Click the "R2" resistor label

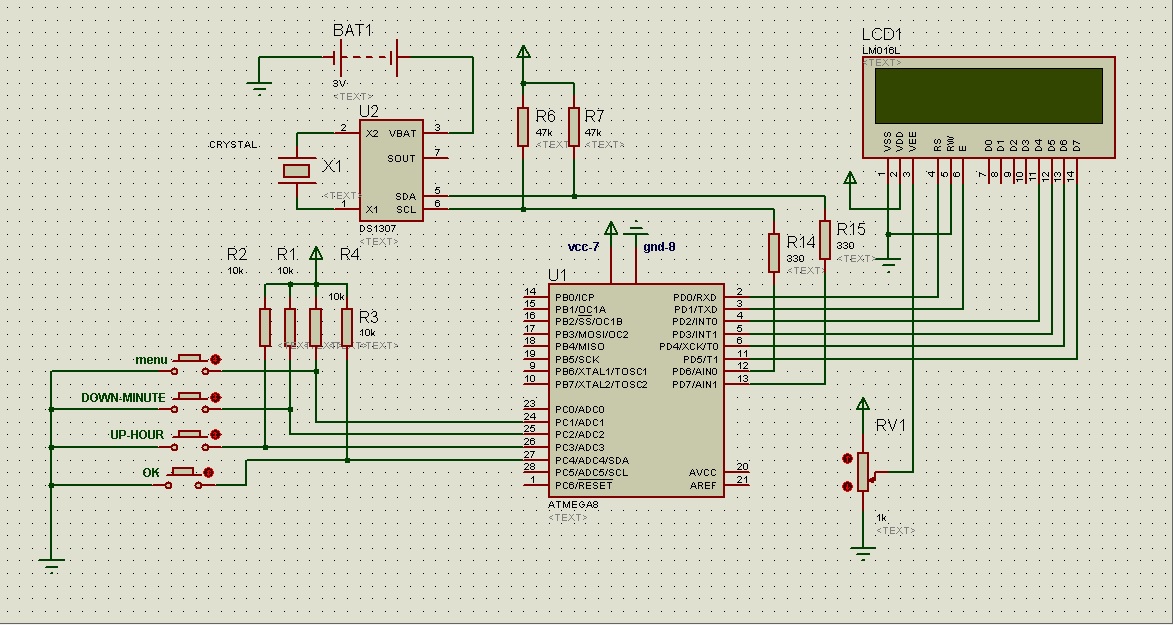[237, 254]
